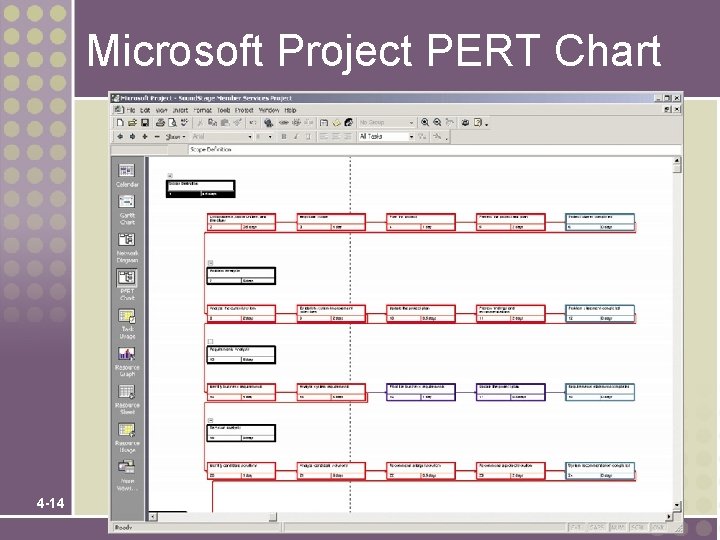Insert a hyperlink using the globe icon
Screen dimensions: 720x540
[x=268, y=123]
